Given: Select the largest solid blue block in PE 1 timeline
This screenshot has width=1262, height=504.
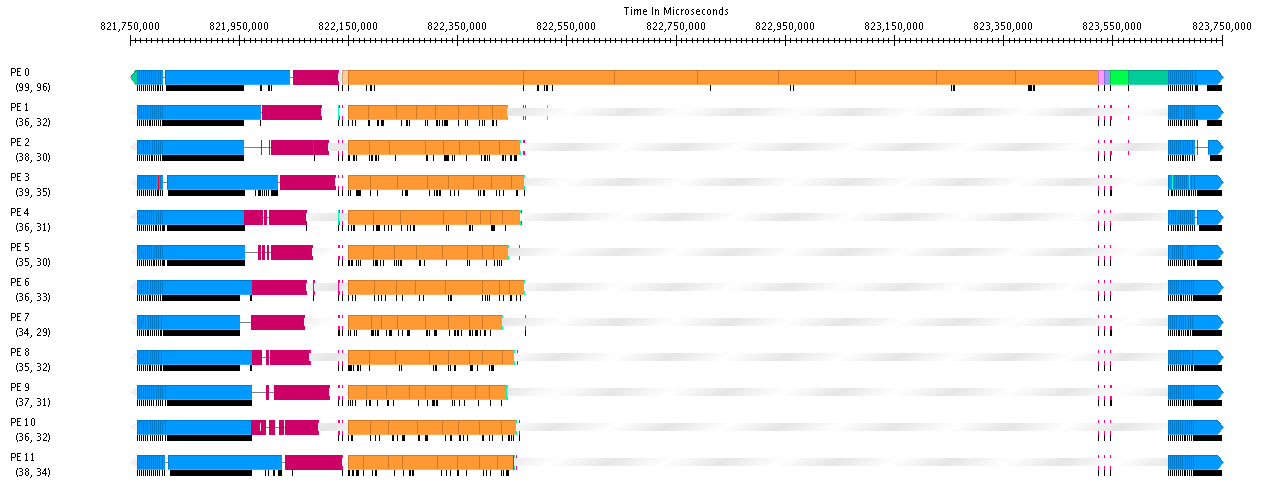Looking at the screenshot, I should (x=212, y=112).
